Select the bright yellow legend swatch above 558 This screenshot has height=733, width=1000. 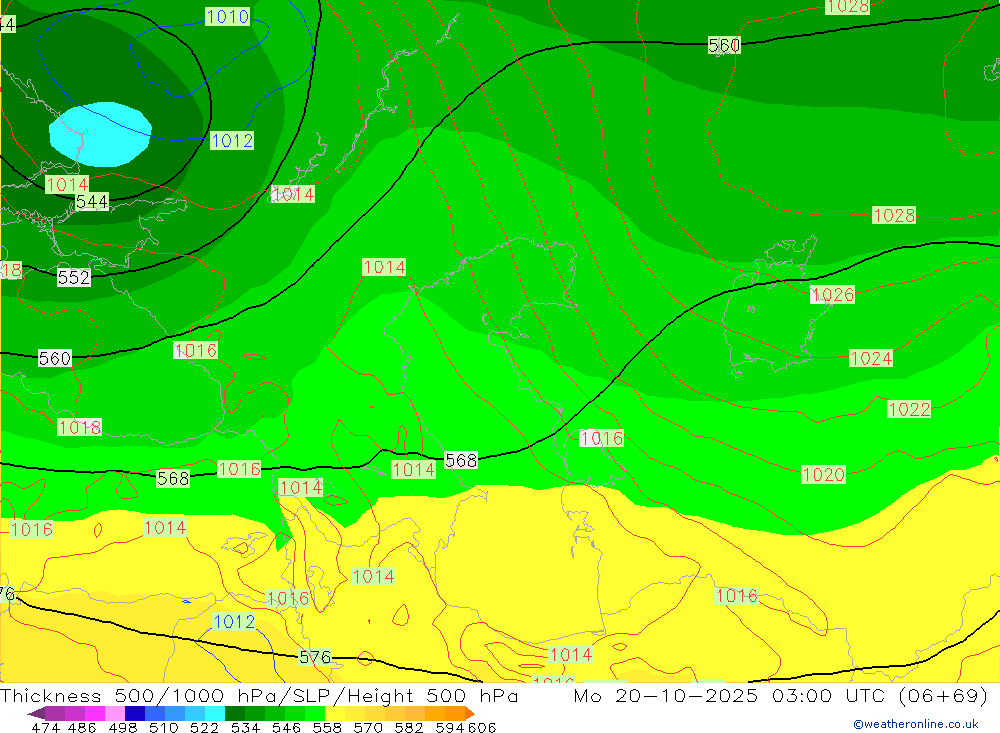point(335,713)
